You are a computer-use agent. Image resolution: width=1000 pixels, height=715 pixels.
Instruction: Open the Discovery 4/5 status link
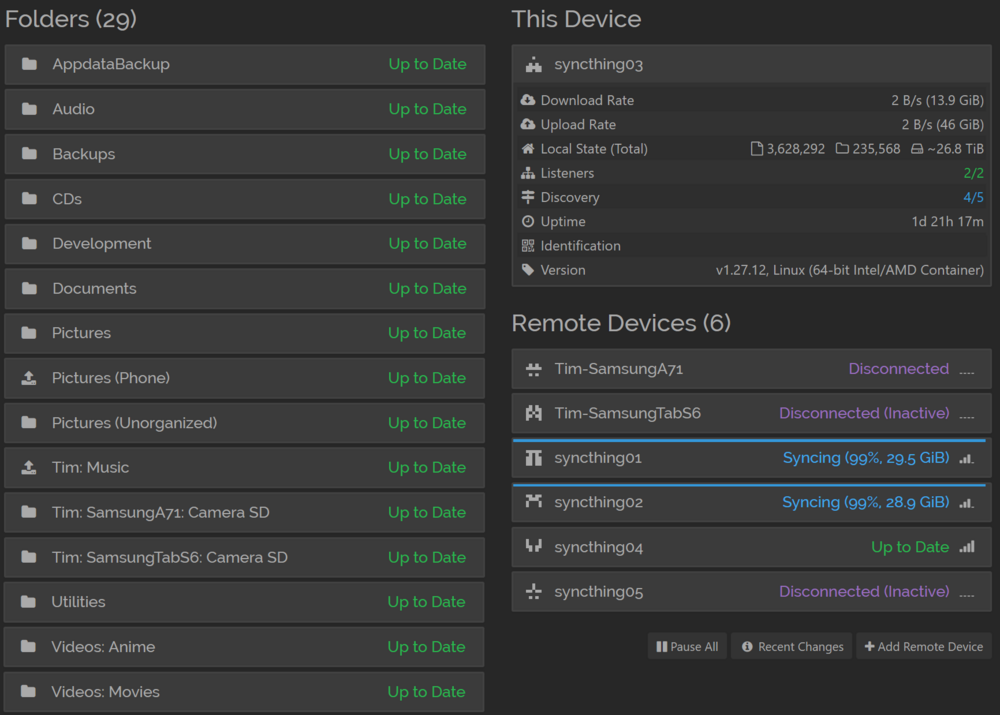pyautogui.click(x=973, y=197)
